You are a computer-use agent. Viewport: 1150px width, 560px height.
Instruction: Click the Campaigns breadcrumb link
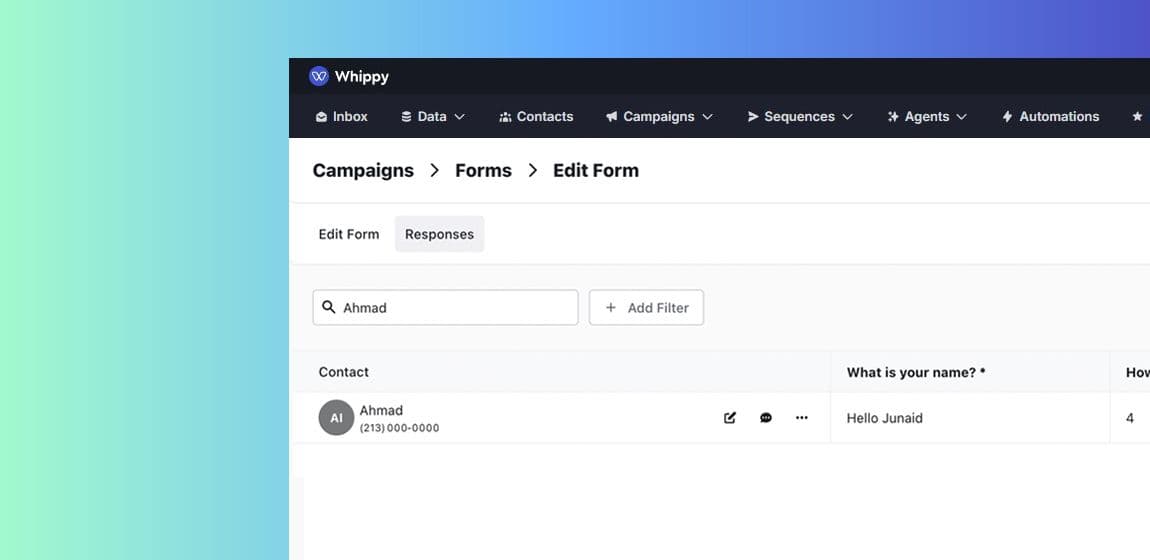pyautogui.click(x=363, y=170)
